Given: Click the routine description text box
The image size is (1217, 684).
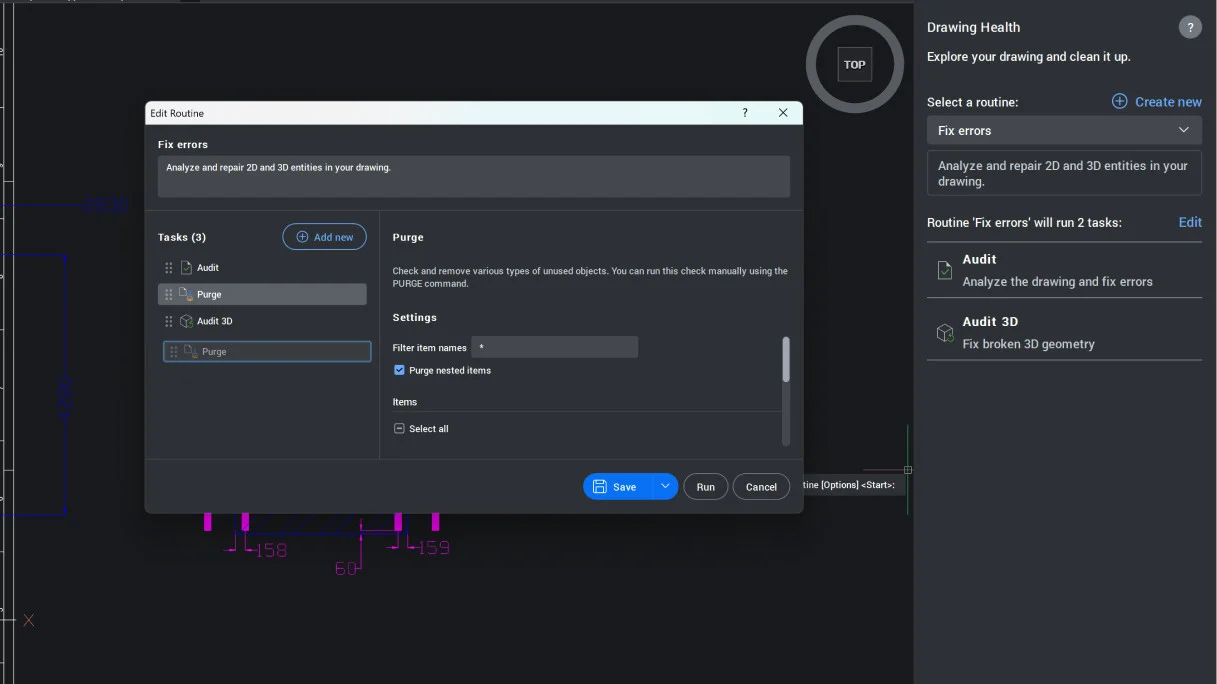Looking at the screenshot, I should 474,176.
